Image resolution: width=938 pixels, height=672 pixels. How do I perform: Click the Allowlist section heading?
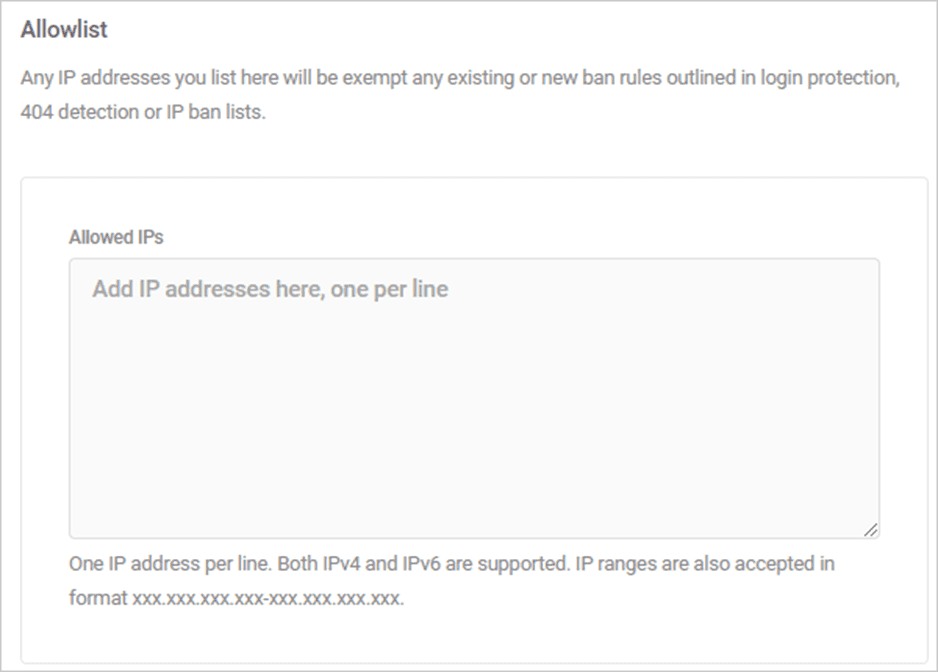coord(64,29)
